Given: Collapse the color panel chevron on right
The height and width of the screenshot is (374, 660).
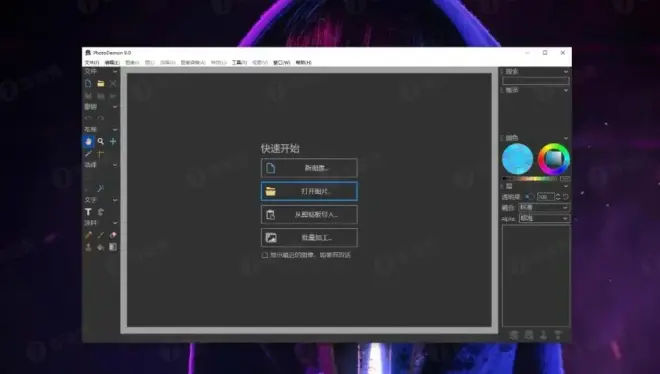Looking at the screenshot, I should 566,138.
